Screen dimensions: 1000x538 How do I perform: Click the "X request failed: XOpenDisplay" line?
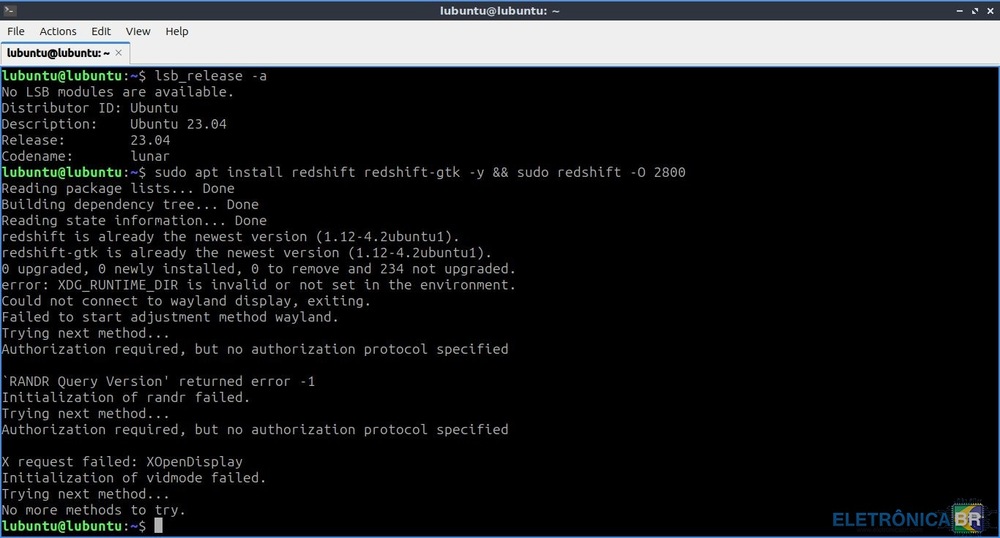122,461
